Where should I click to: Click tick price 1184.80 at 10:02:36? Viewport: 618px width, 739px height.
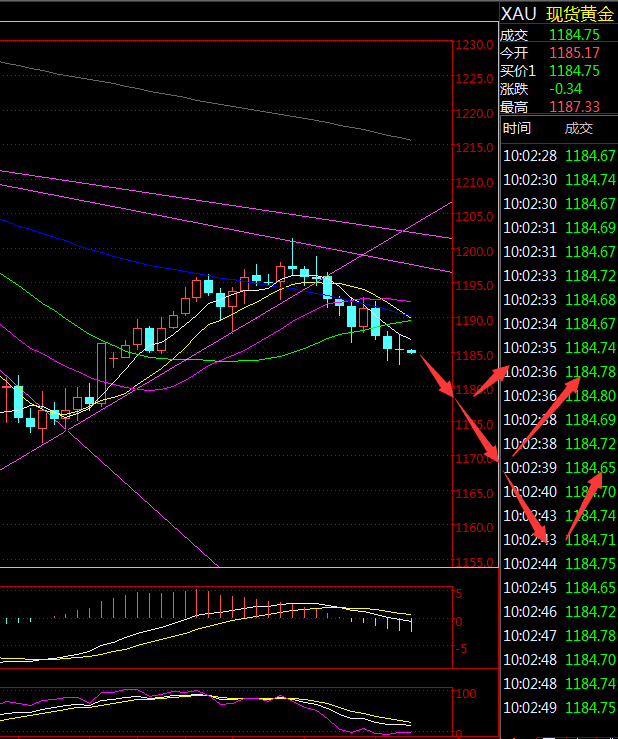click(x=590, y=396)
